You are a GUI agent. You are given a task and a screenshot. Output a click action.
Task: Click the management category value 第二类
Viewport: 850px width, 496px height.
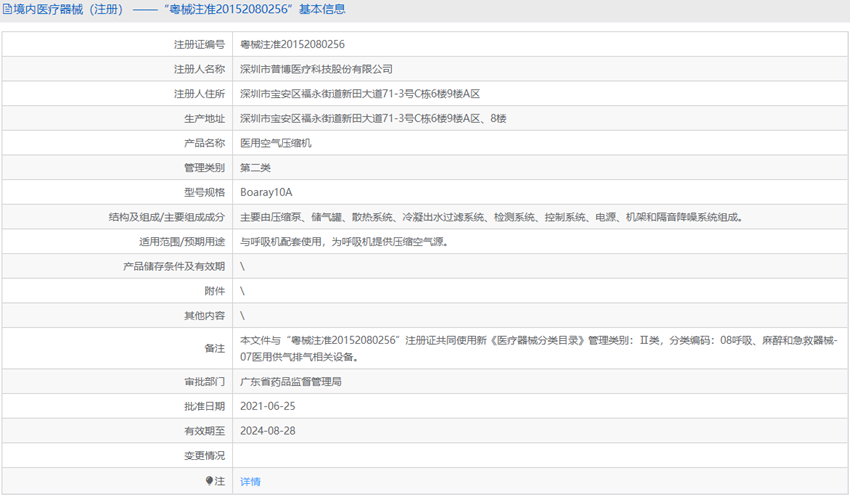tap(255, 167)
